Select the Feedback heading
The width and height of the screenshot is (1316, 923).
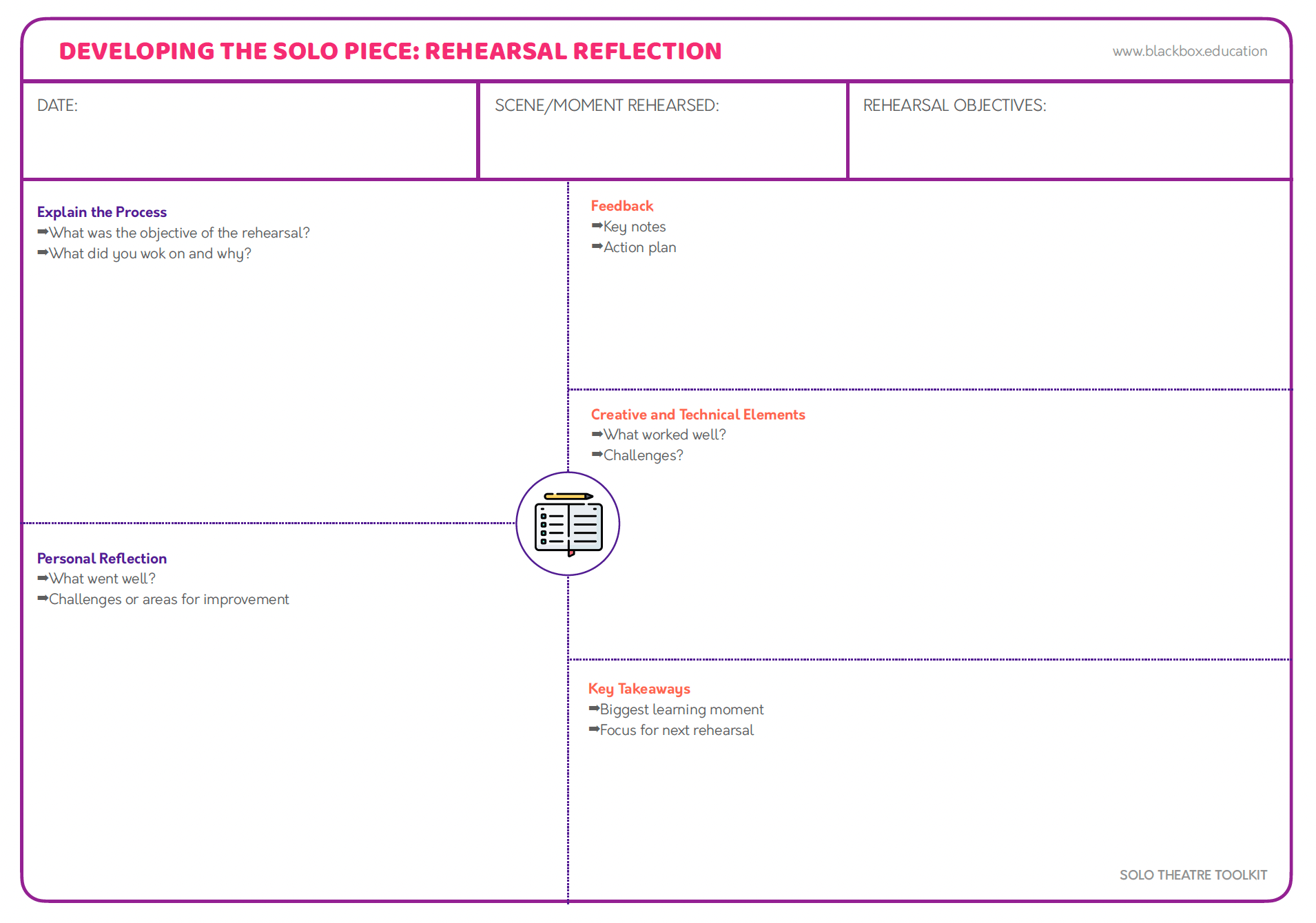[x=621, y=206]
